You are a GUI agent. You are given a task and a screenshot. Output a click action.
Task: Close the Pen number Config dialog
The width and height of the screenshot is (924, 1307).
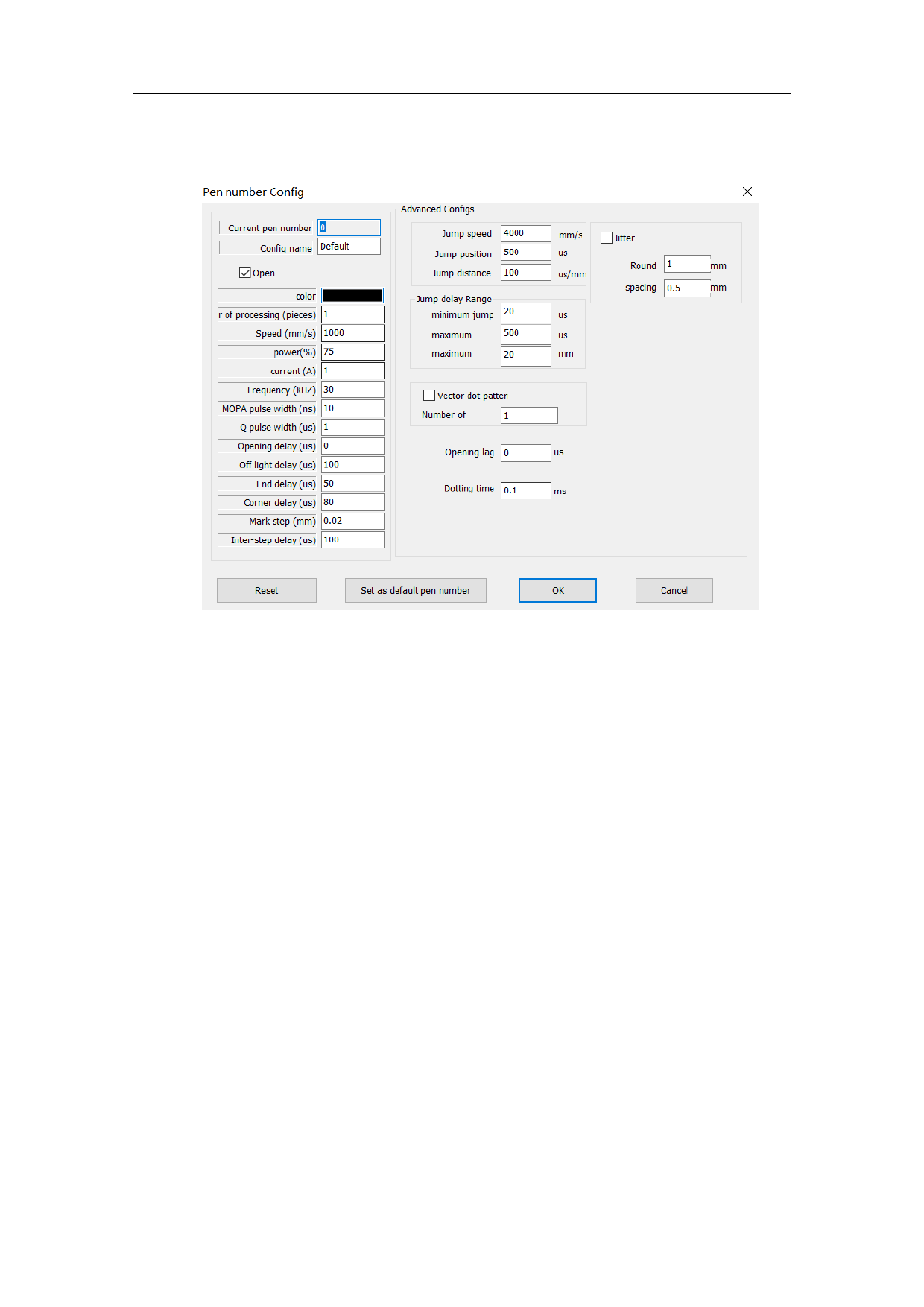coord(747,192)
